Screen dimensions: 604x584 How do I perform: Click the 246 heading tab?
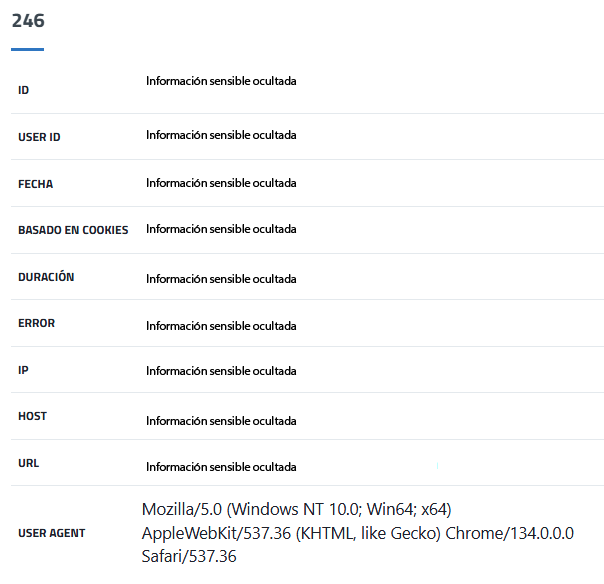28,21
